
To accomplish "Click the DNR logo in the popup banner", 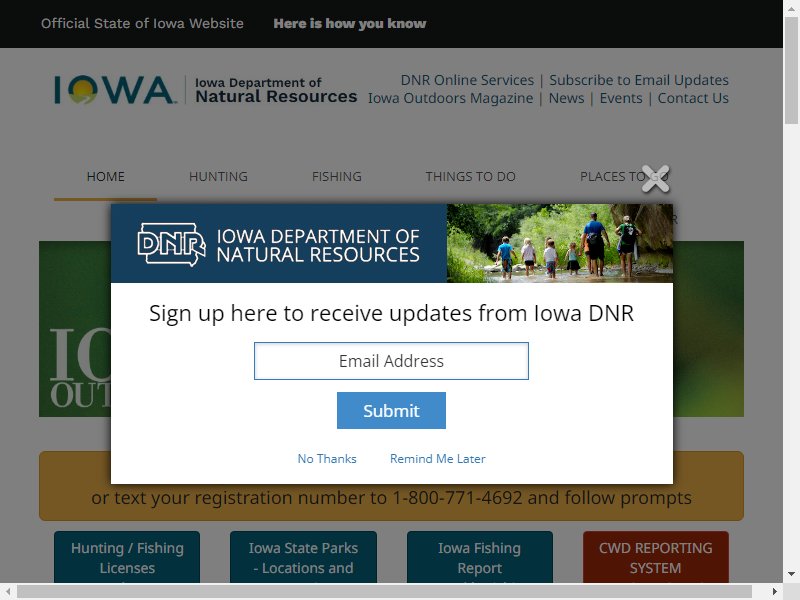I will pos(171,244).
